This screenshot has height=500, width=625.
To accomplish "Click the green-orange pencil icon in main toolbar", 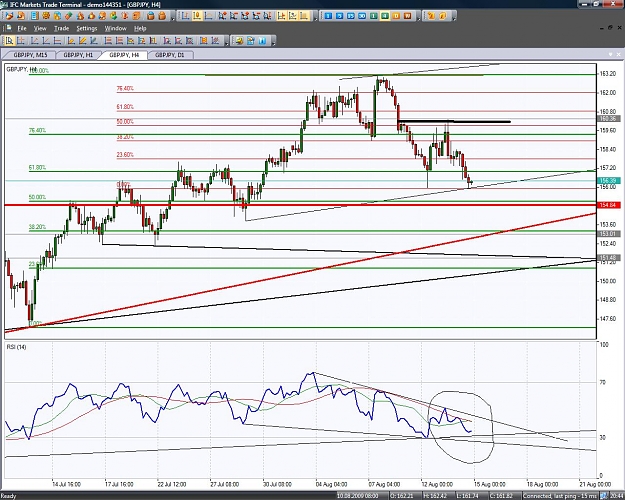I will (x=68, y=16).
